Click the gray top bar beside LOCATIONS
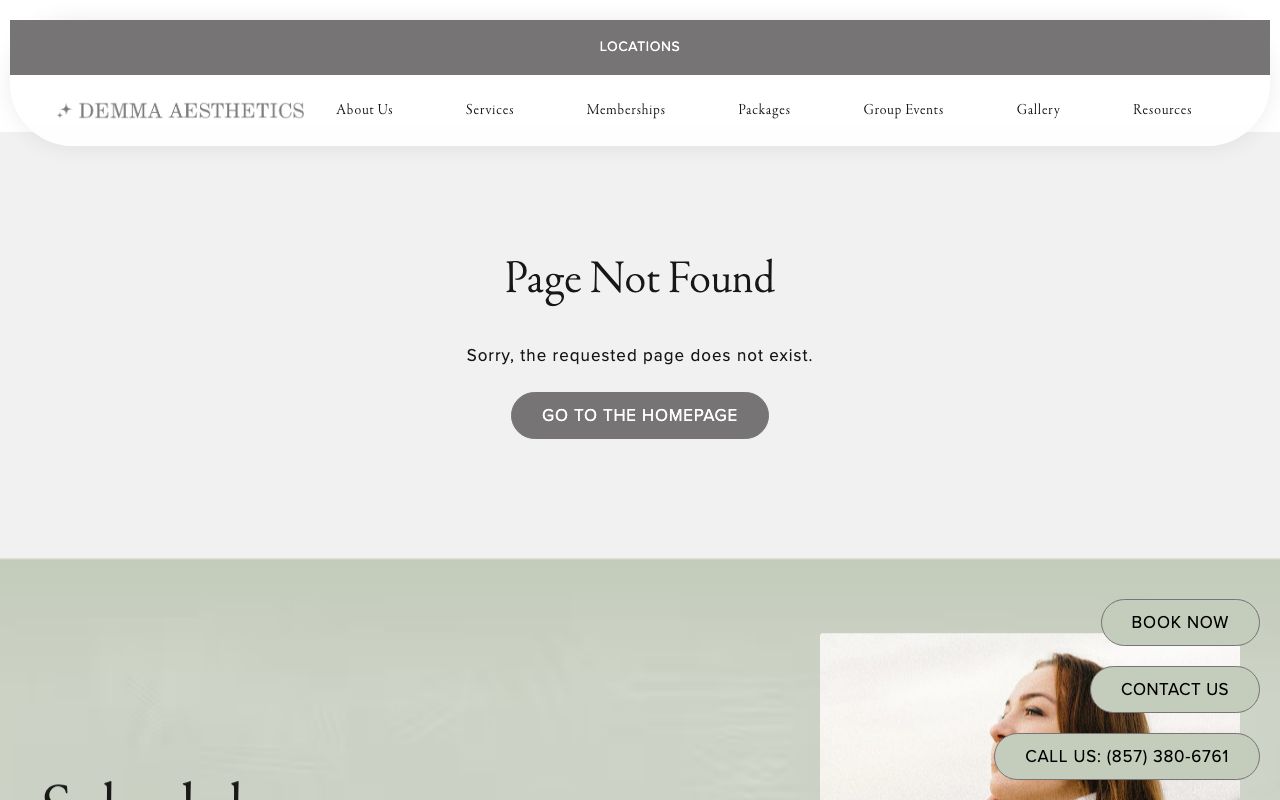 (300, 47)
